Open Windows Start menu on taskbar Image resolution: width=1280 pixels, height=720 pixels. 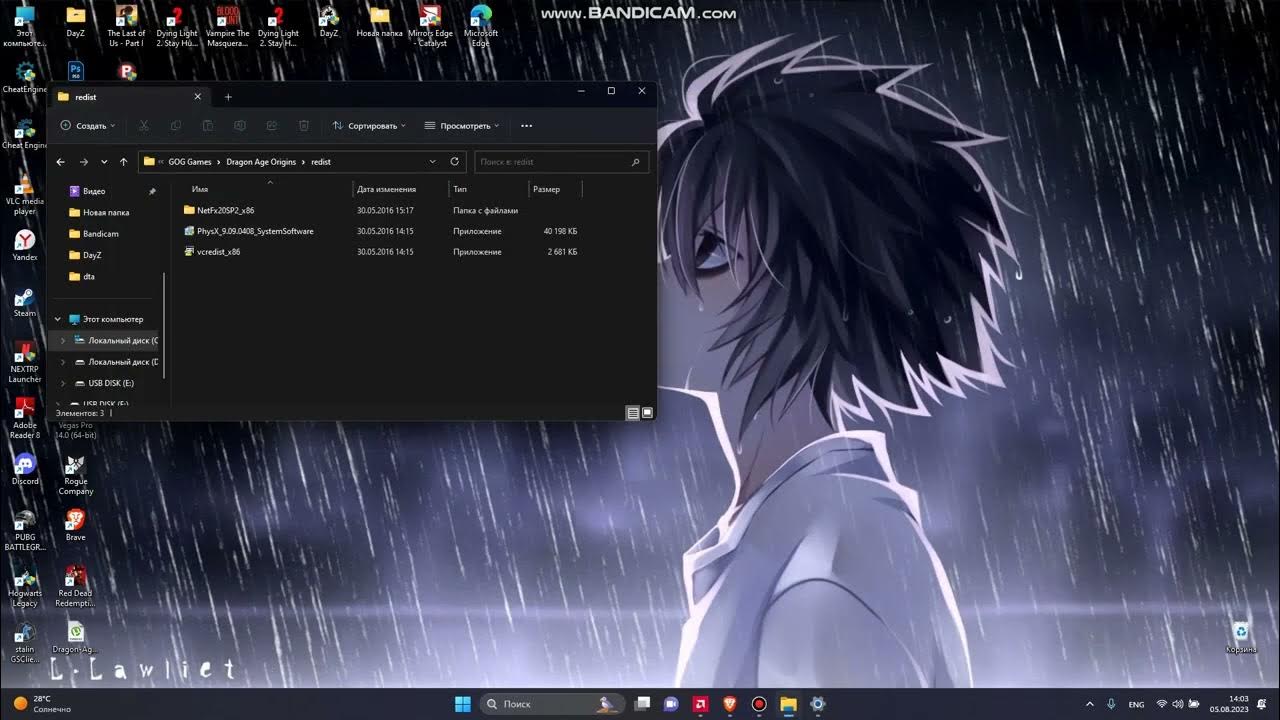click(x=463, y=704)
